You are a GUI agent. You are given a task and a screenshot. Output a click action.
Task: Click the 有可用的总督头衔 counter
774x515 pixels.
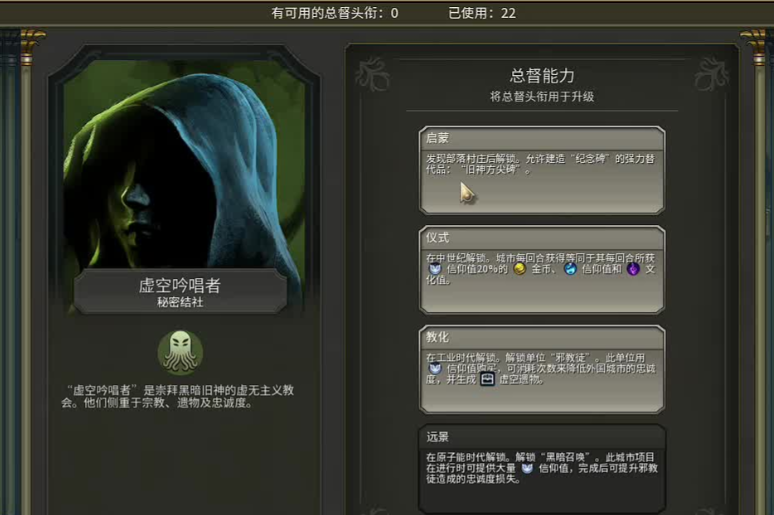click(335, 13)
